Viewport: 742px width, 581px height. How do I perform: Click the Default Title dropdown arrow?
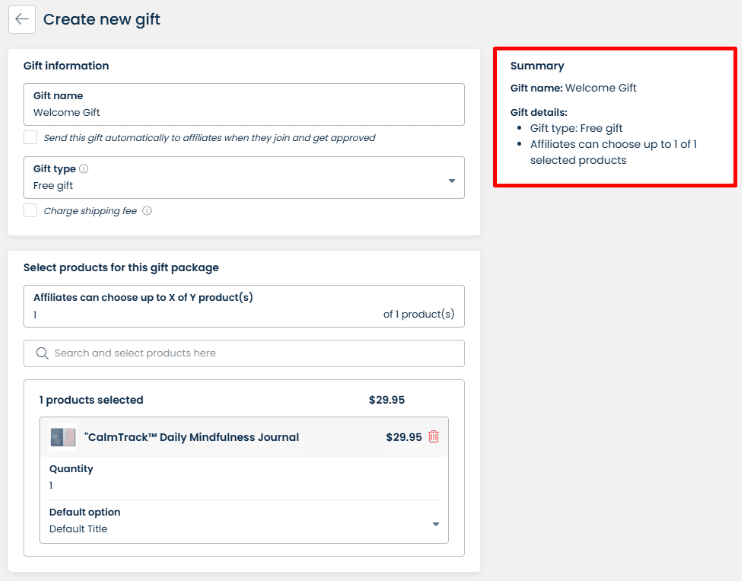(436, 524)
